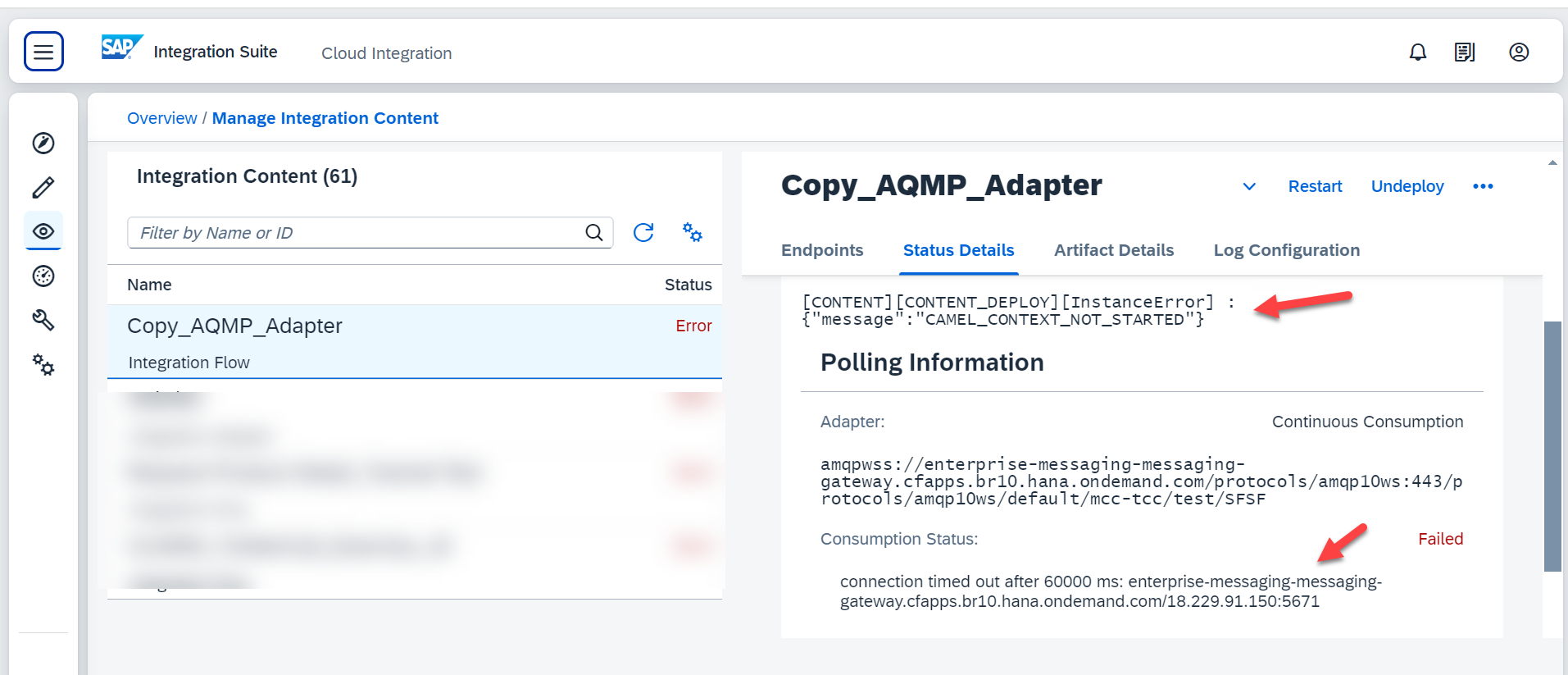Screen dimensions: 1568x675
Task: Click the SAP logo
Action: coord(122,48)
